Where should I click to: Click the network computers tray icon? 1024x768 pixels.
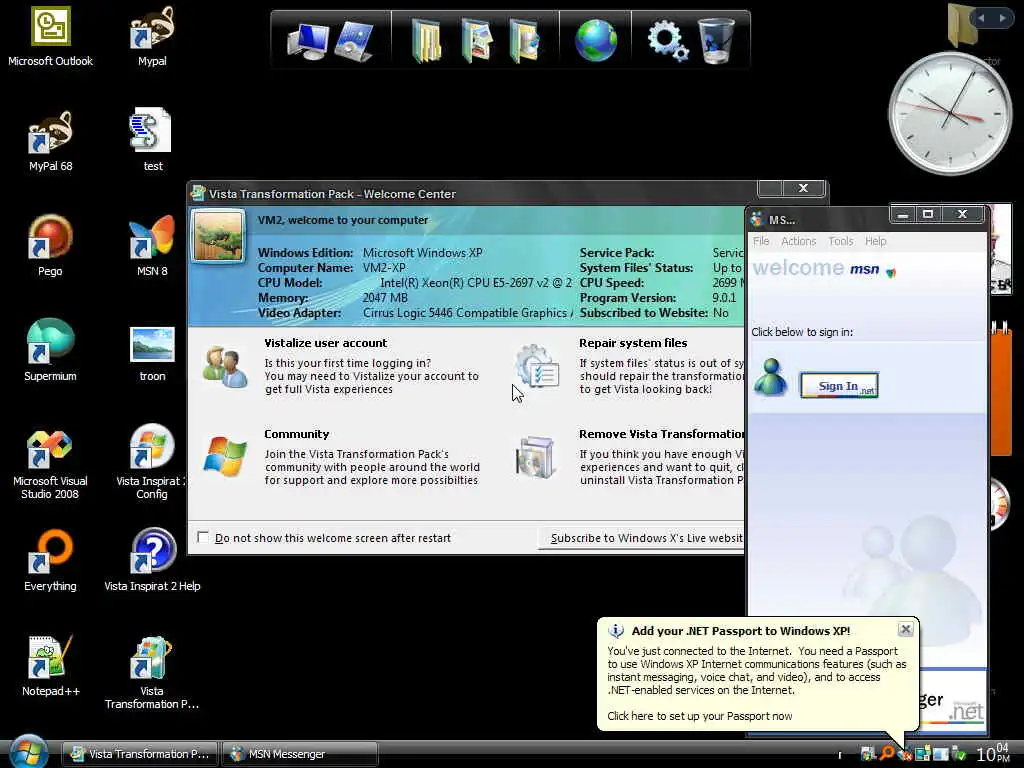(922, 754)
